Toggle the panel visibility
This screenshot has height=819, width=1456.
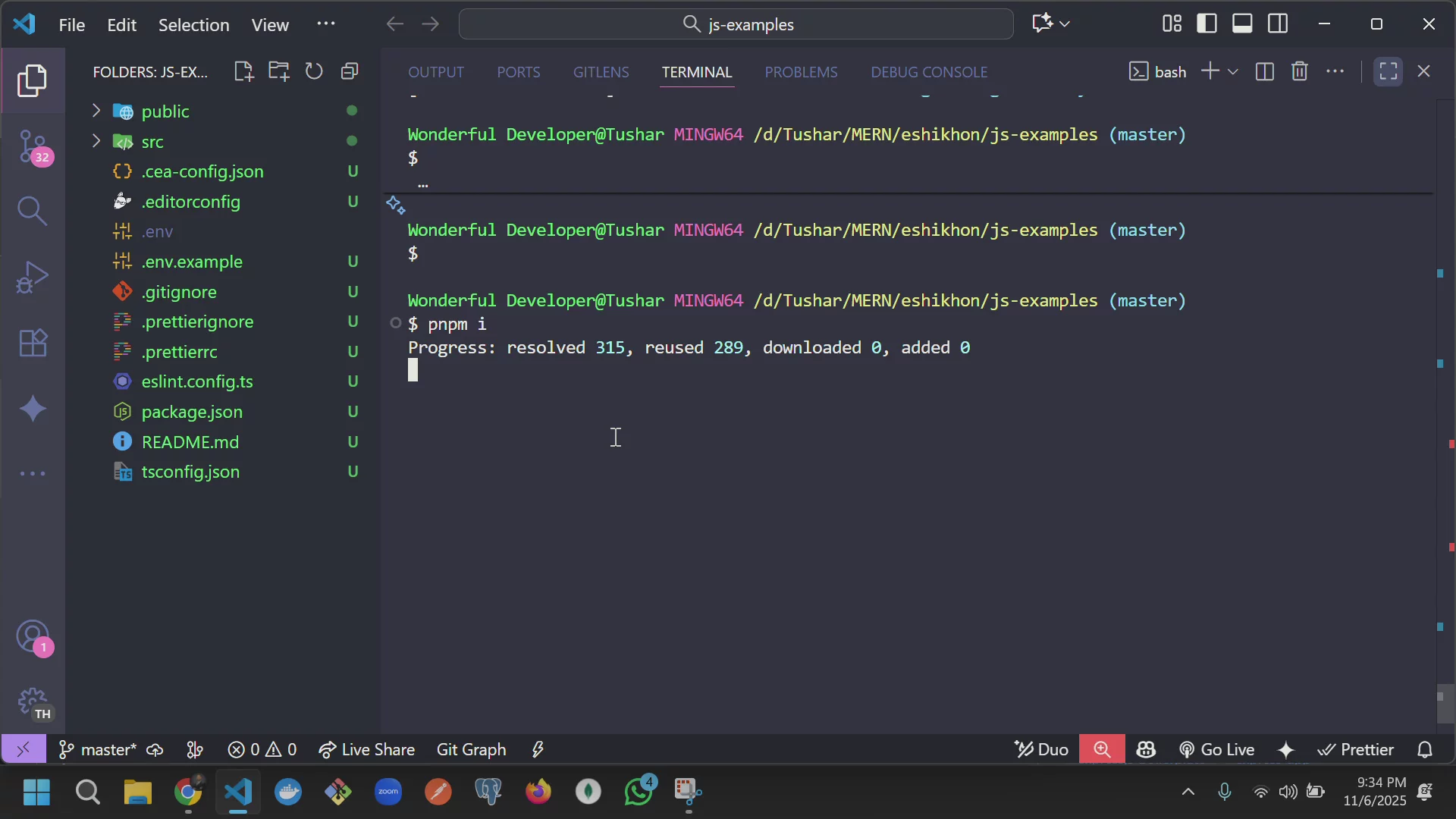point(1242,24)
